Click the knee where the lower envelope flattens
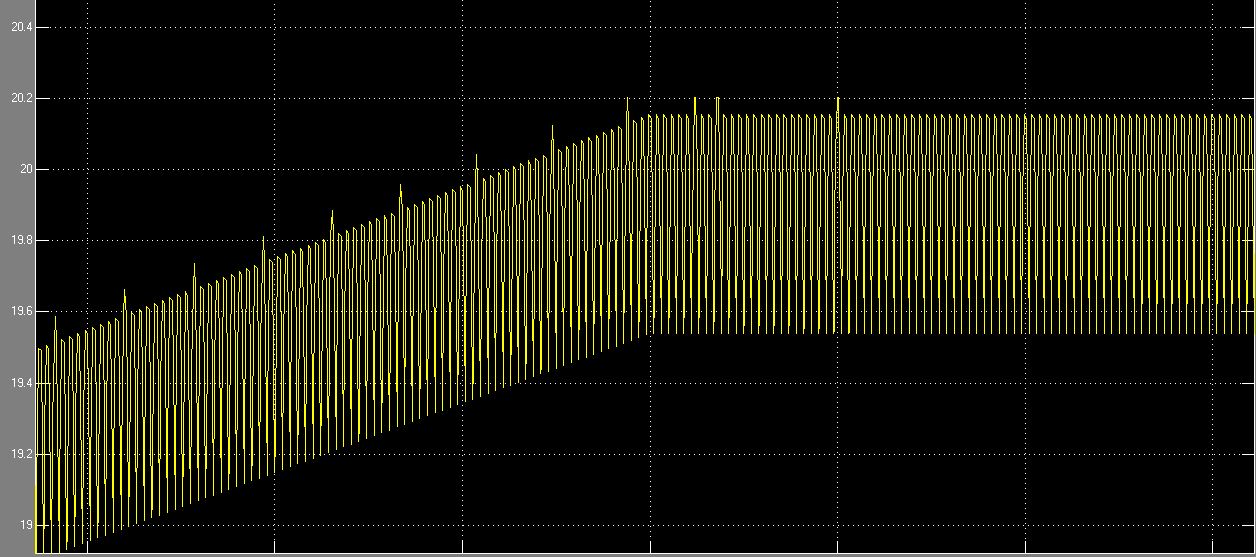Viewport: 1256px width, 557px height. 650,333
